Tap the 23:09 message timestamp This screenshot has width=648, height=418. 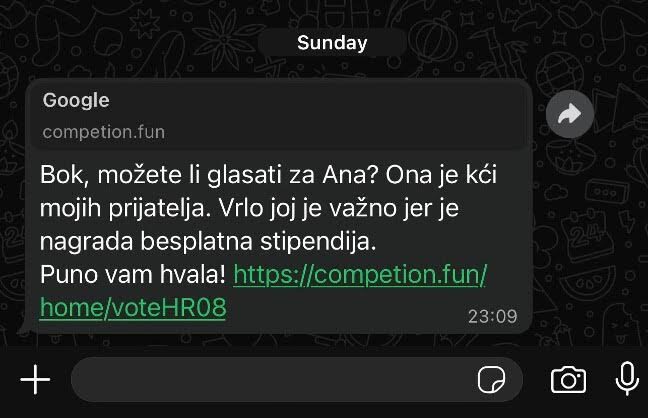click(x=493, y=317)
